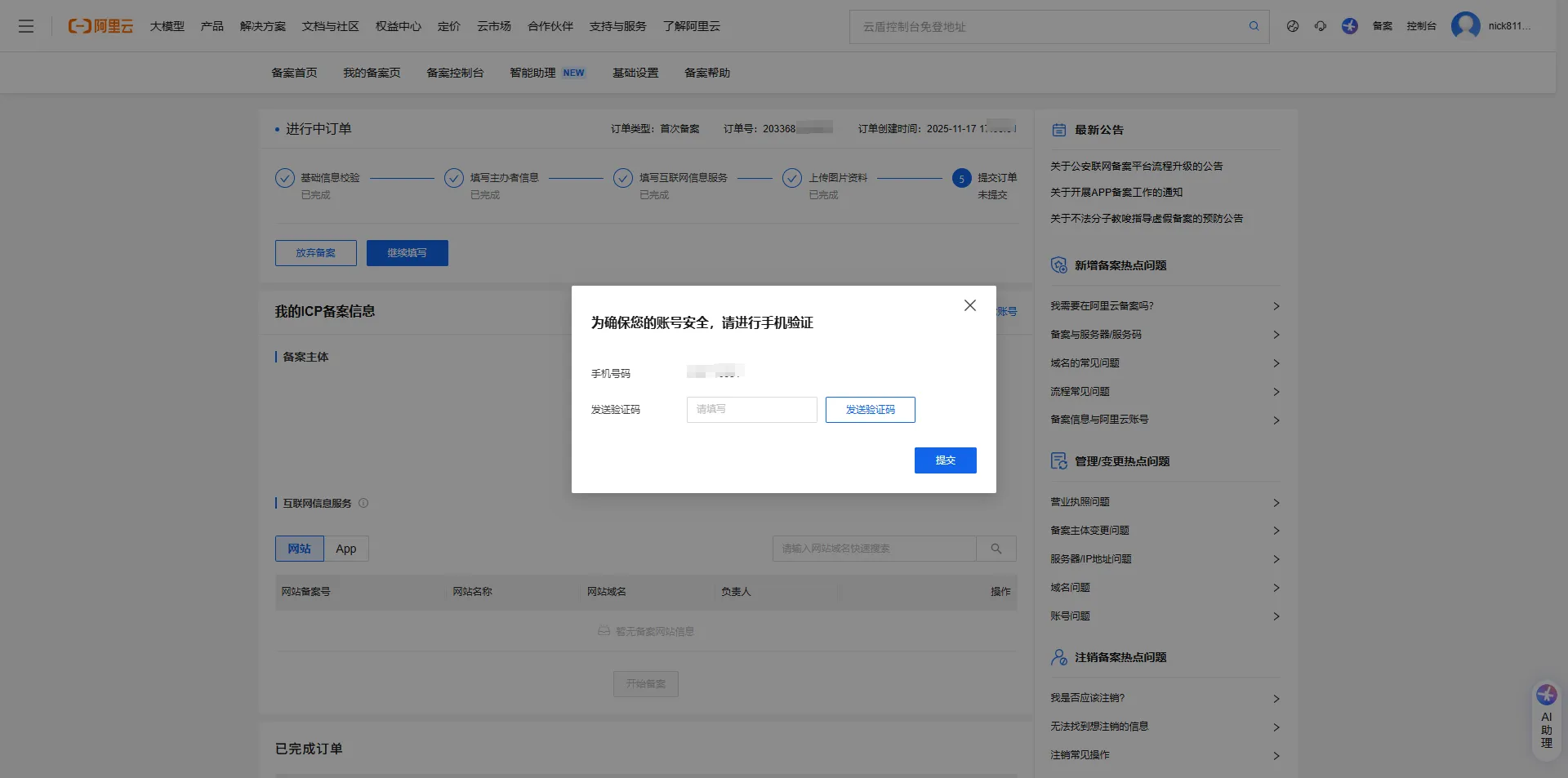Viewport: 1568px width, 778px height.
Task: Open 关于开展APP备案工作的通知 announcement
Action: tap(1116, 193)
